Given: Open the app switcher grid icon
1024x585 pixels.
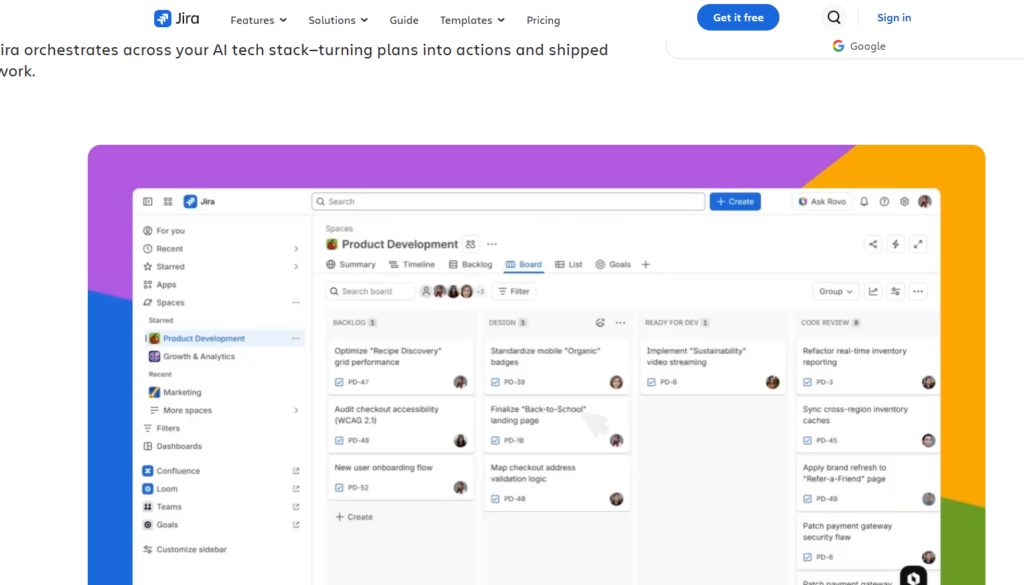Looking at the screenshot, I should 168,202.
